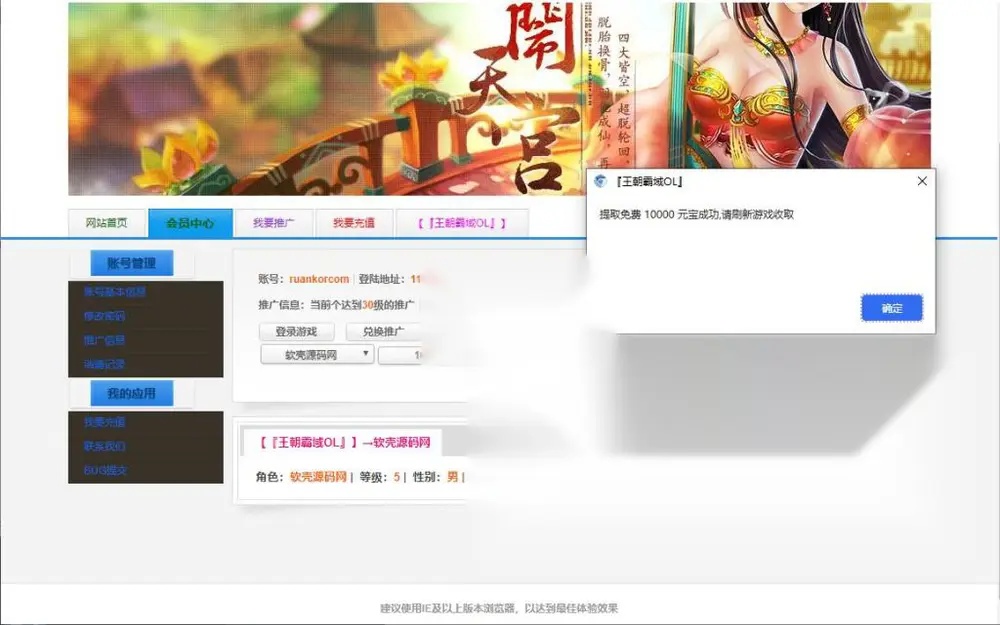
Task: Click the 『王朝霸域OL』 dialog title text
Action: click(649, 182)
